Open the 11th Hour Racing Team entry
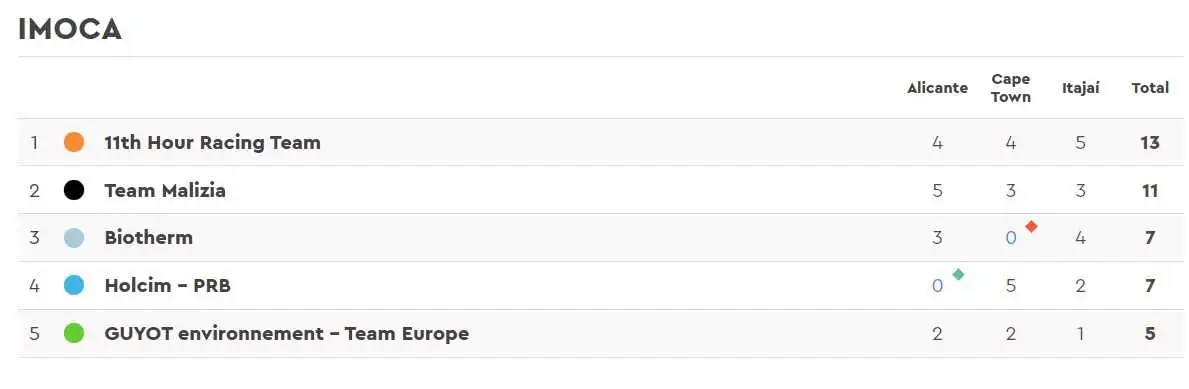Screen dimensions: 1189x389 pos(212,142)
